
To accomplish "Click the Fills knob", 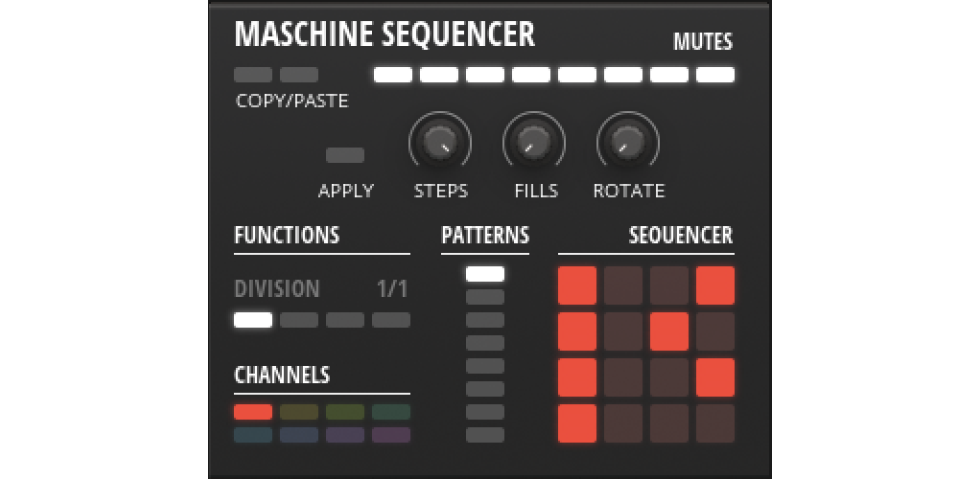I will pyautogui.click(x=534, y=144).
